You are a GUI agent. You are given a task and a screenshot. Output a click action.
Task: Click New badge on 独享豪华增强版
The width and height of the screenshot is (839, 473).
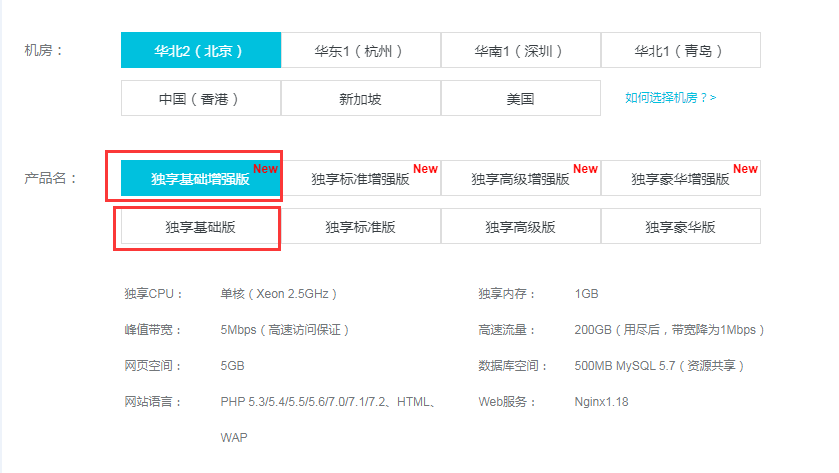point(745,169)
